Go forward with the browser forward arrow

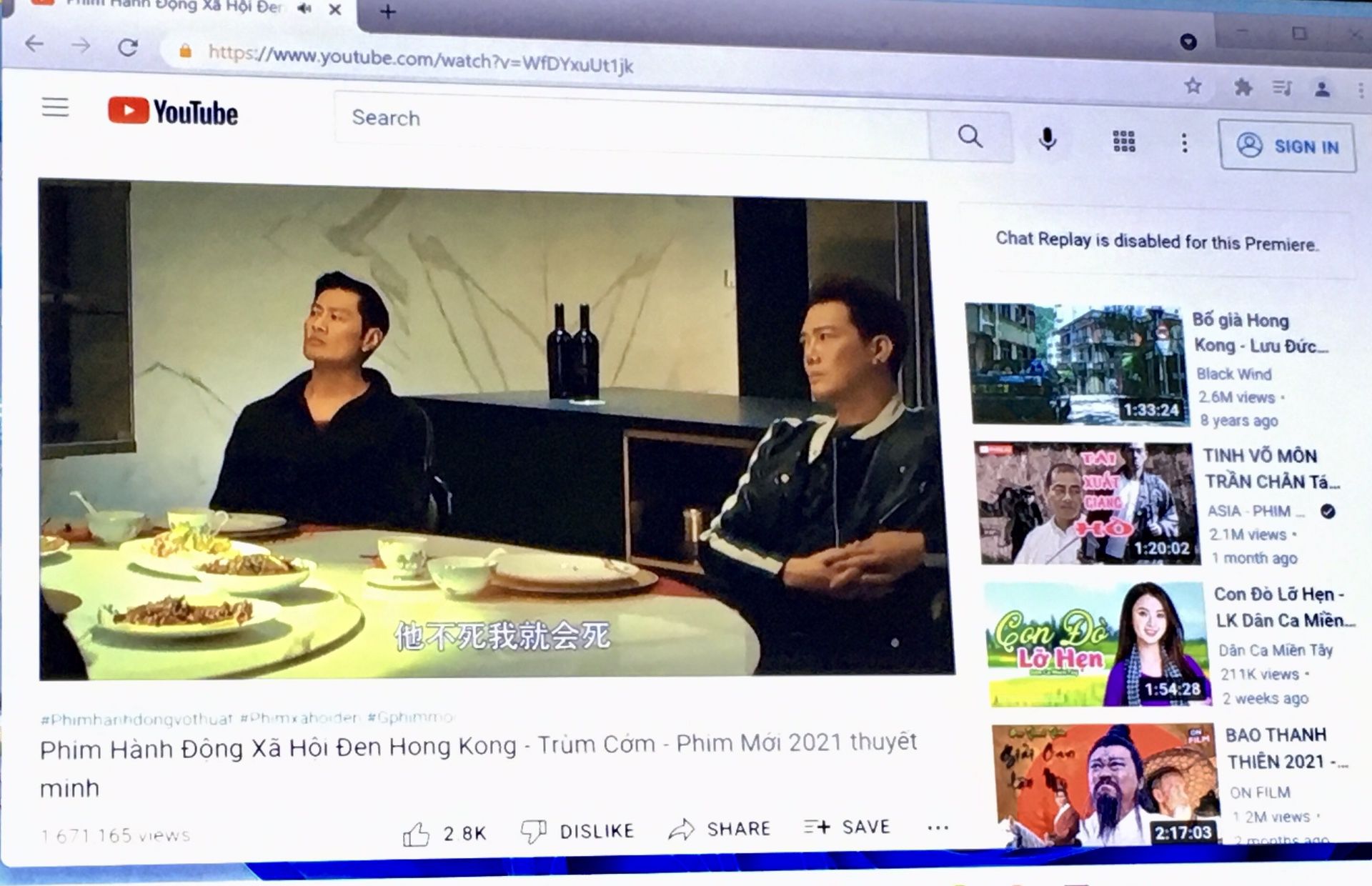(81, 46)
